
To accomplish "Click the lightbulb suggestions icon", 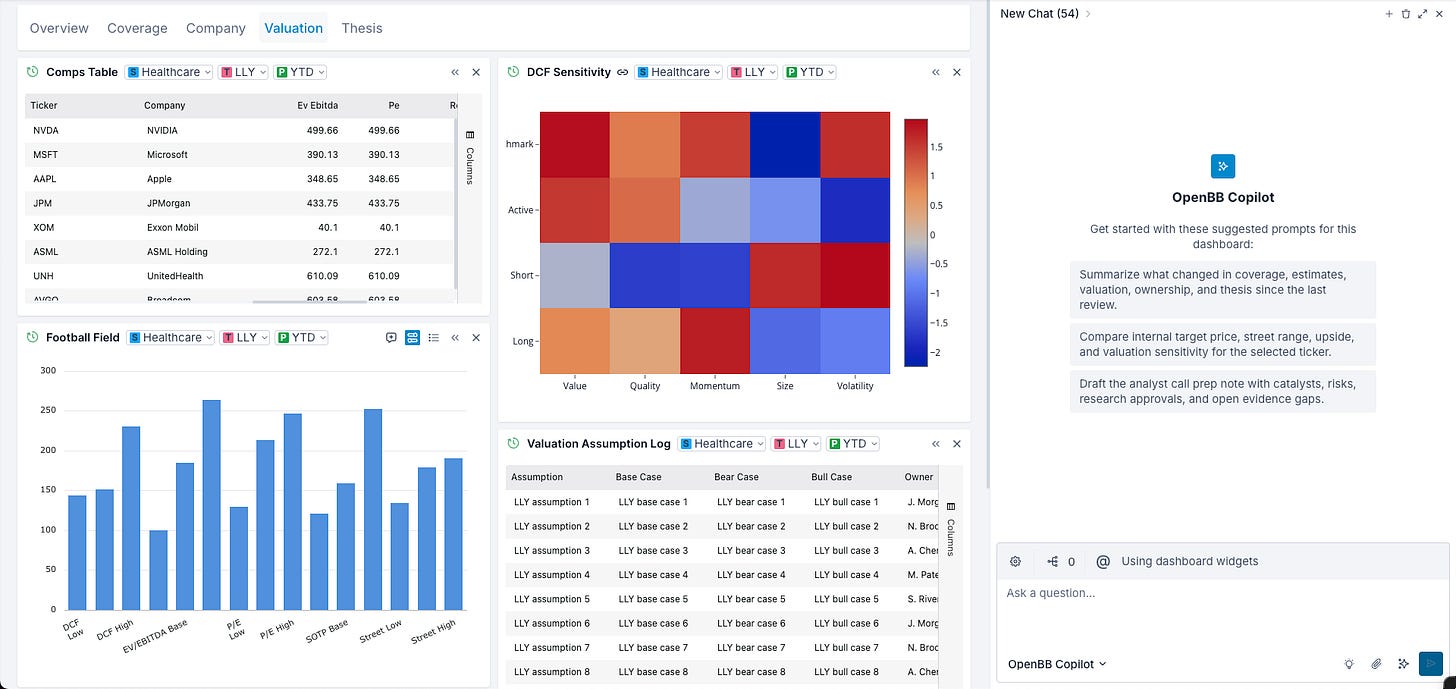I will (x=1349, y=664).
